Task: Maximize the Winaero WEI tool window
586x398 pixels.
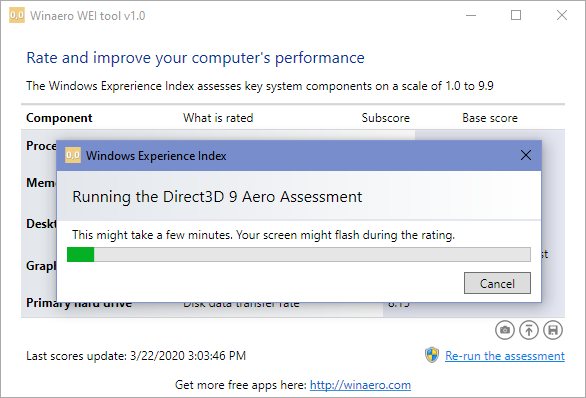Action: (x=516, y=15)
